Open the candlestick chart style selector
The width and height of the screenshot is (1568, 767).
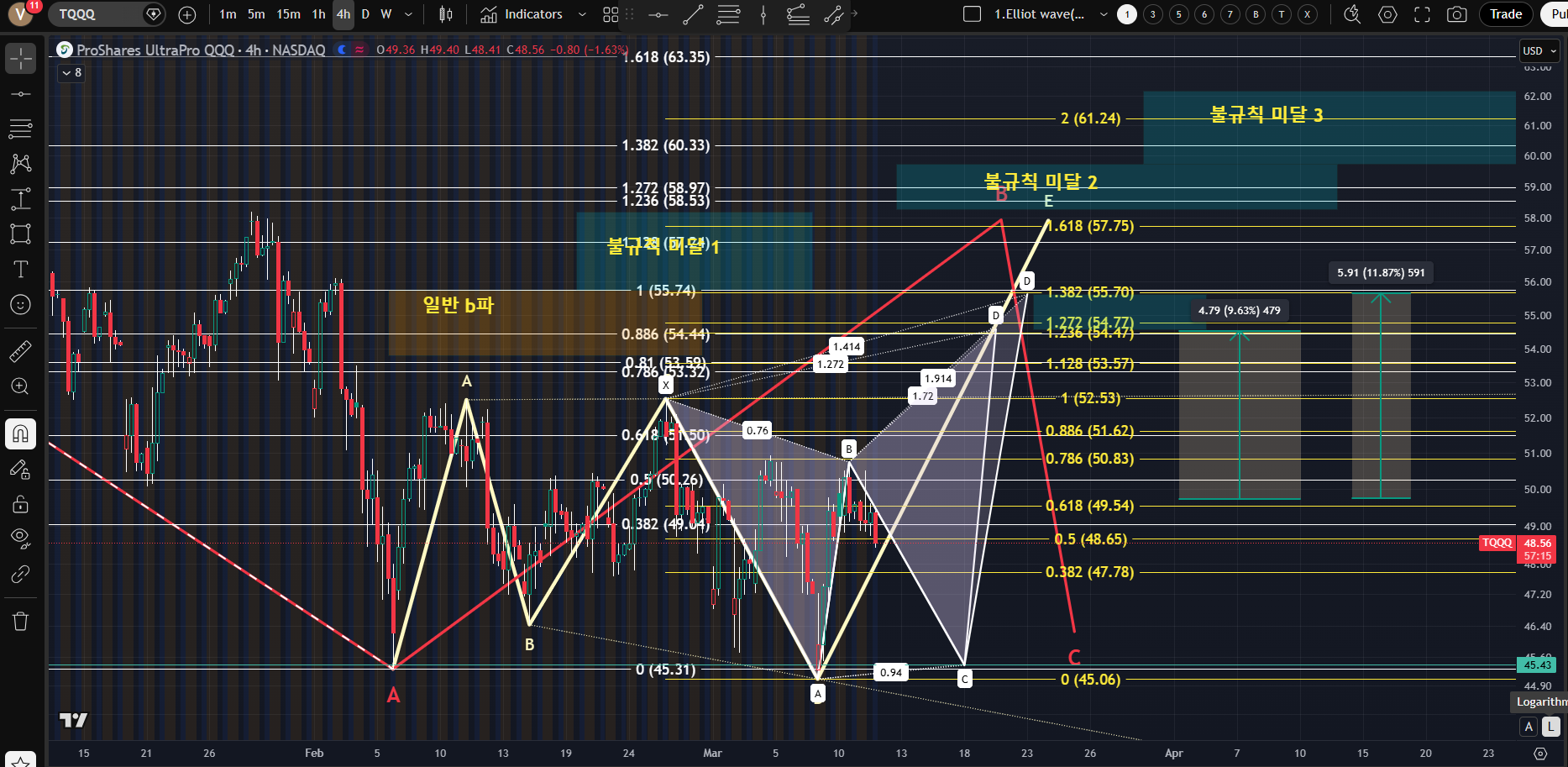446,14
